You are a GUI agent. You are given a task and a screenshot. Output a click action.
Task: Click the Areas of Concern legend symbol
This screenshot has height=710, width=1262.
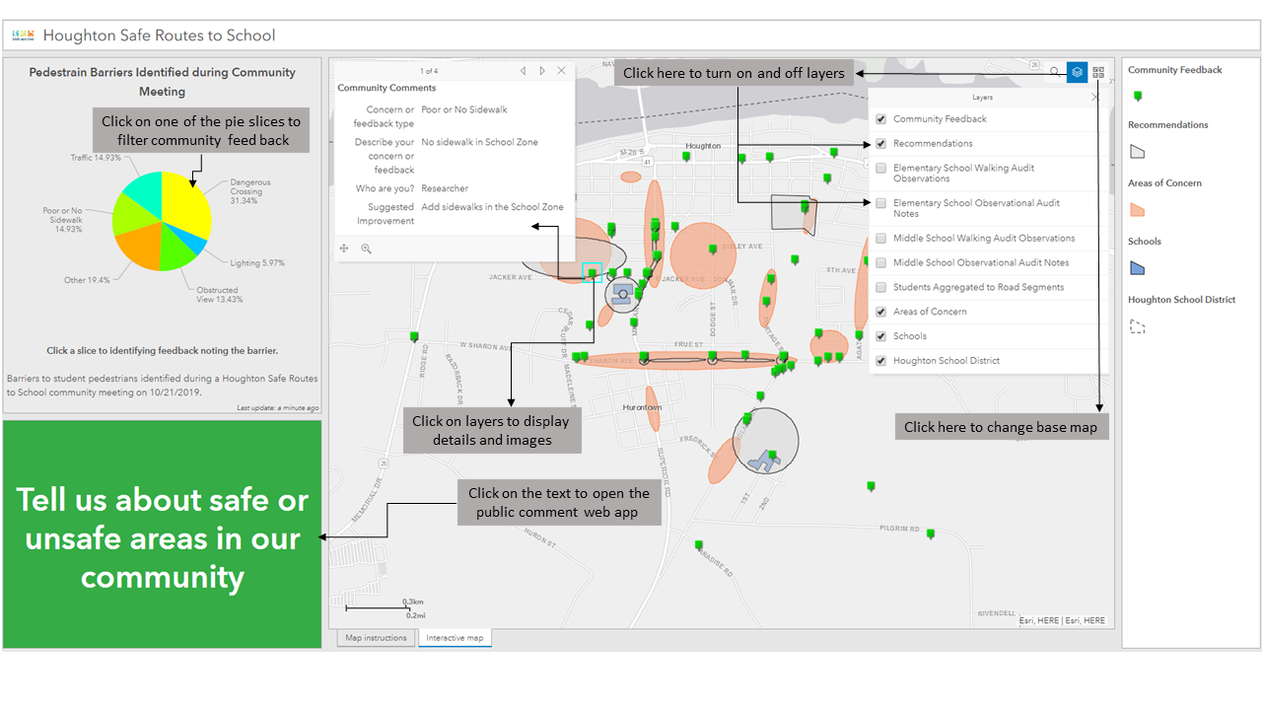pos(1137,210)
